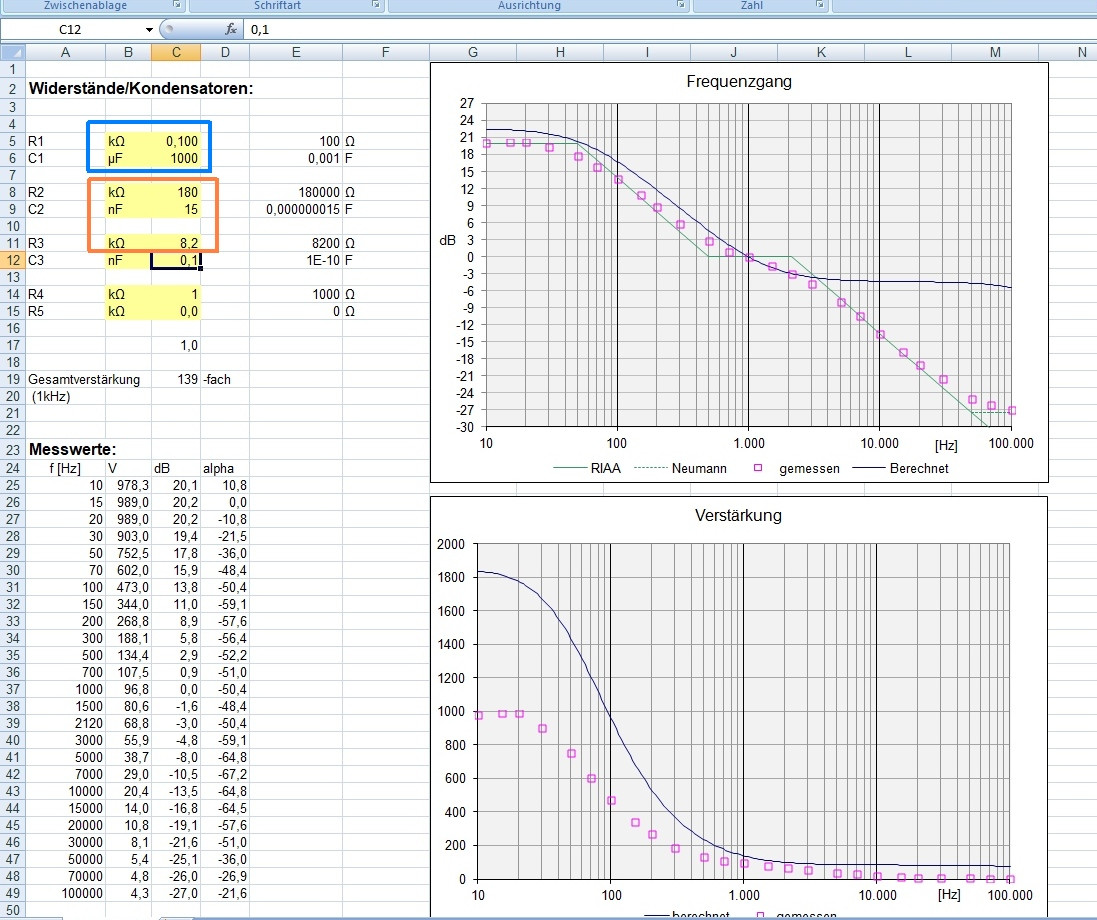The image size is (1097, 920).
Task: Click the formula bar containing 0,1
Action: click(x=670, y=29)
